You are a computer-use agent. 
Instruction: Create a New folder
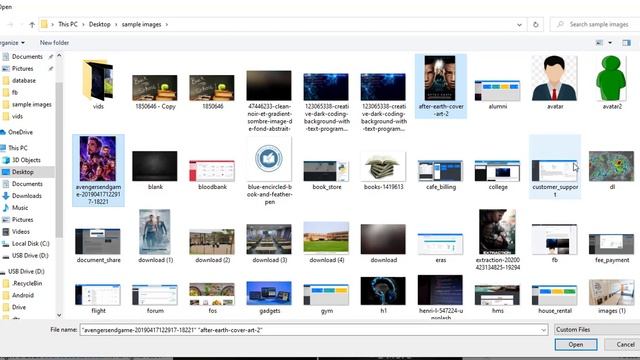click(x=54, y=42)
